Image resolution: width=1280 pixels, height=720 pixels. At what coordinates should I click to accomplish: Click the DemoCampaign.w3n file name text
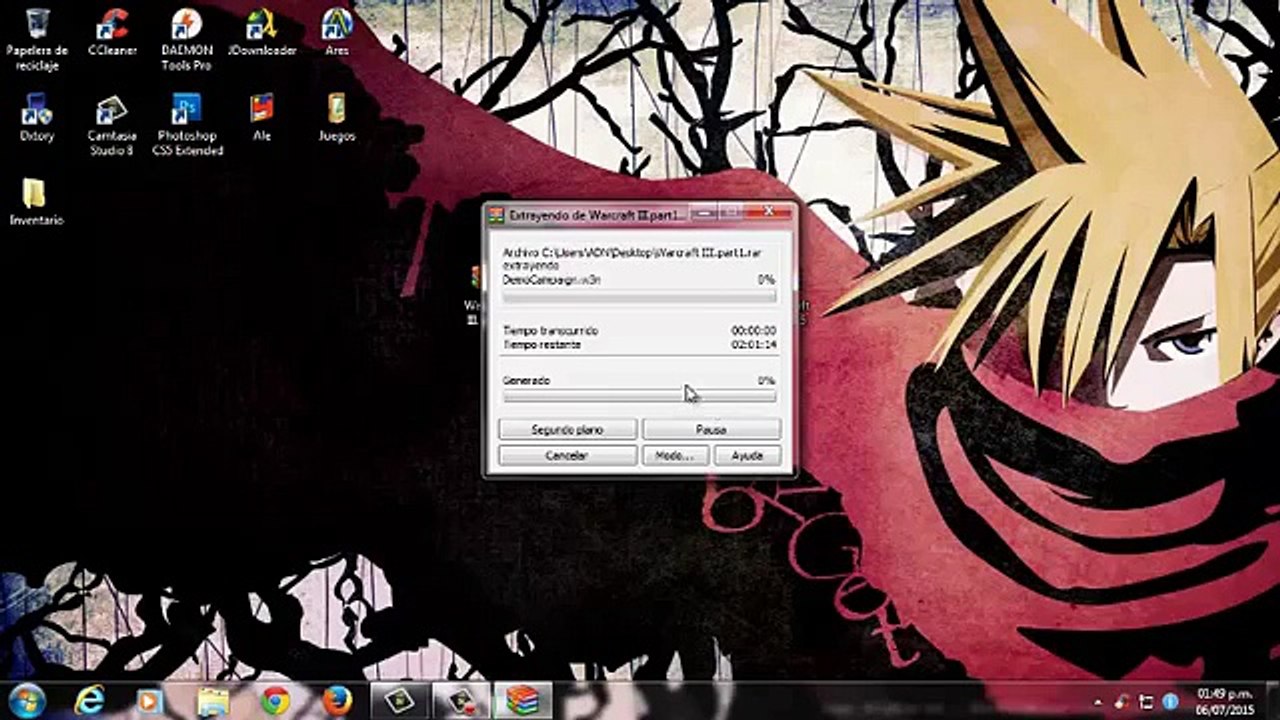coord(552,281)
